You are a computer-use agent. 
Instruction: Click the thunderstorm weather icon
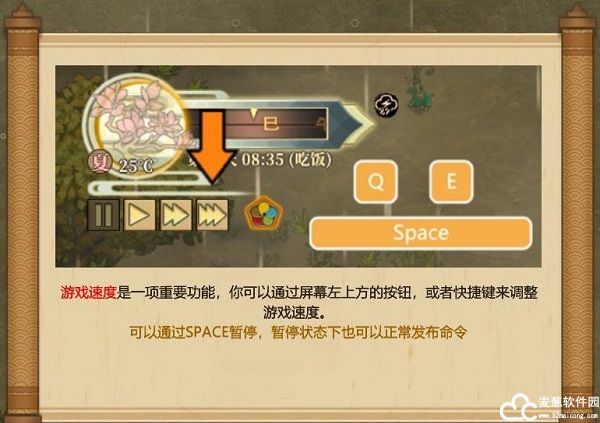click(386, 105)
